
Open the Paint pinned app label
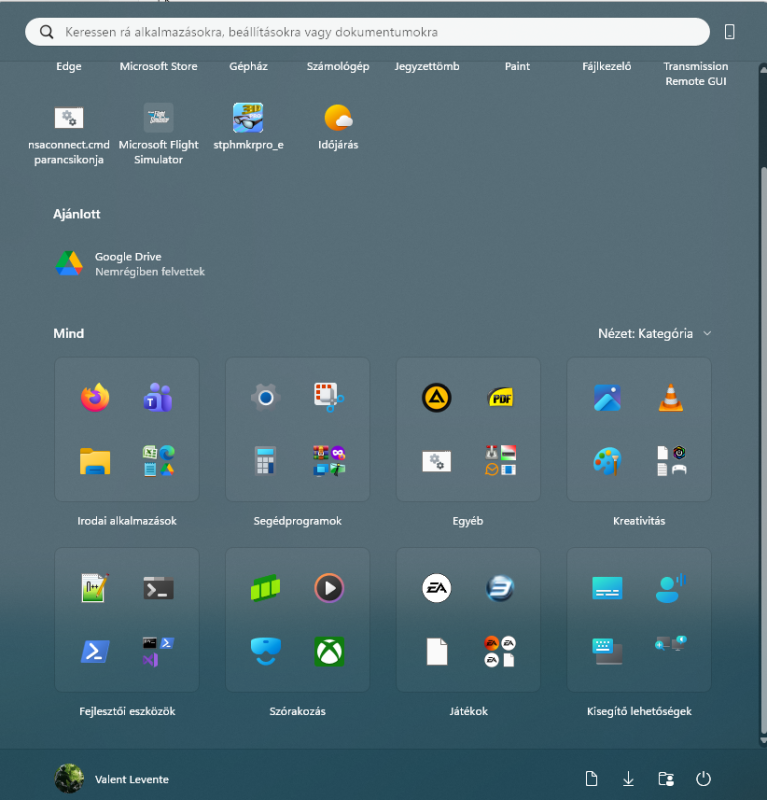517,66
